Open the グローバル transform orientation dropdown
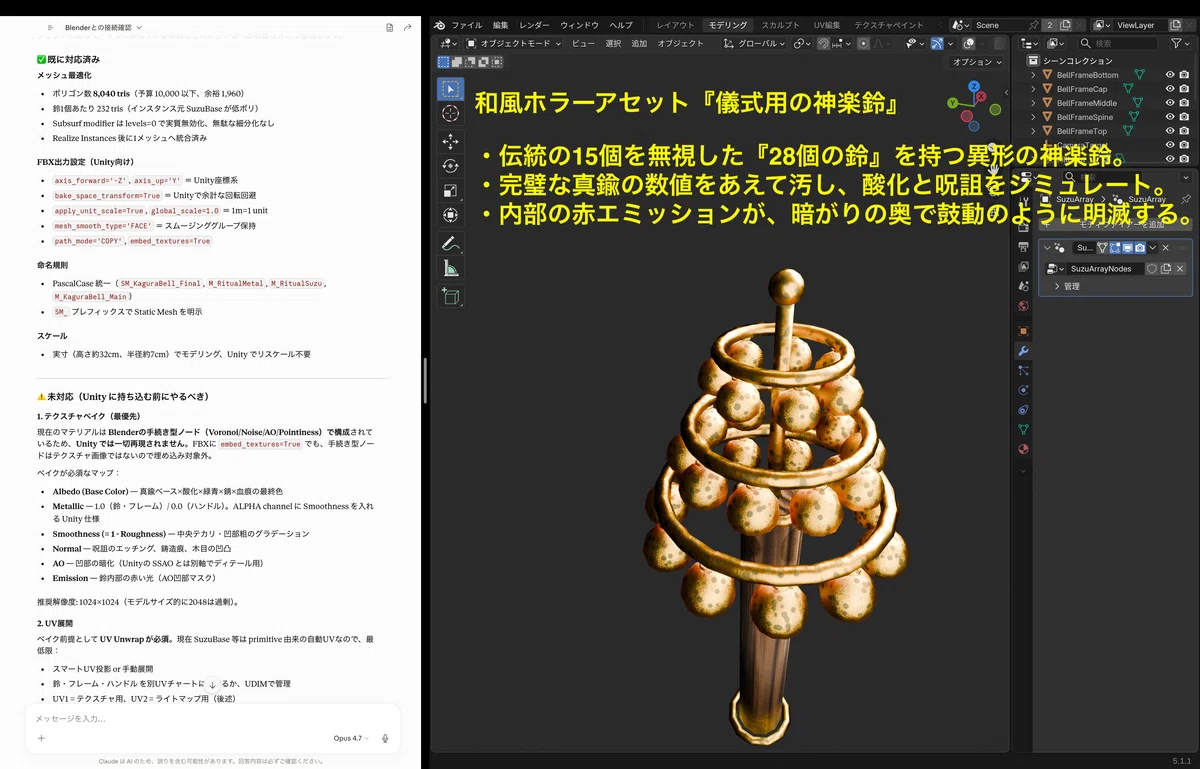Image resolution: width=1200 pixels, height=769 pixels. tap(754, 44)
